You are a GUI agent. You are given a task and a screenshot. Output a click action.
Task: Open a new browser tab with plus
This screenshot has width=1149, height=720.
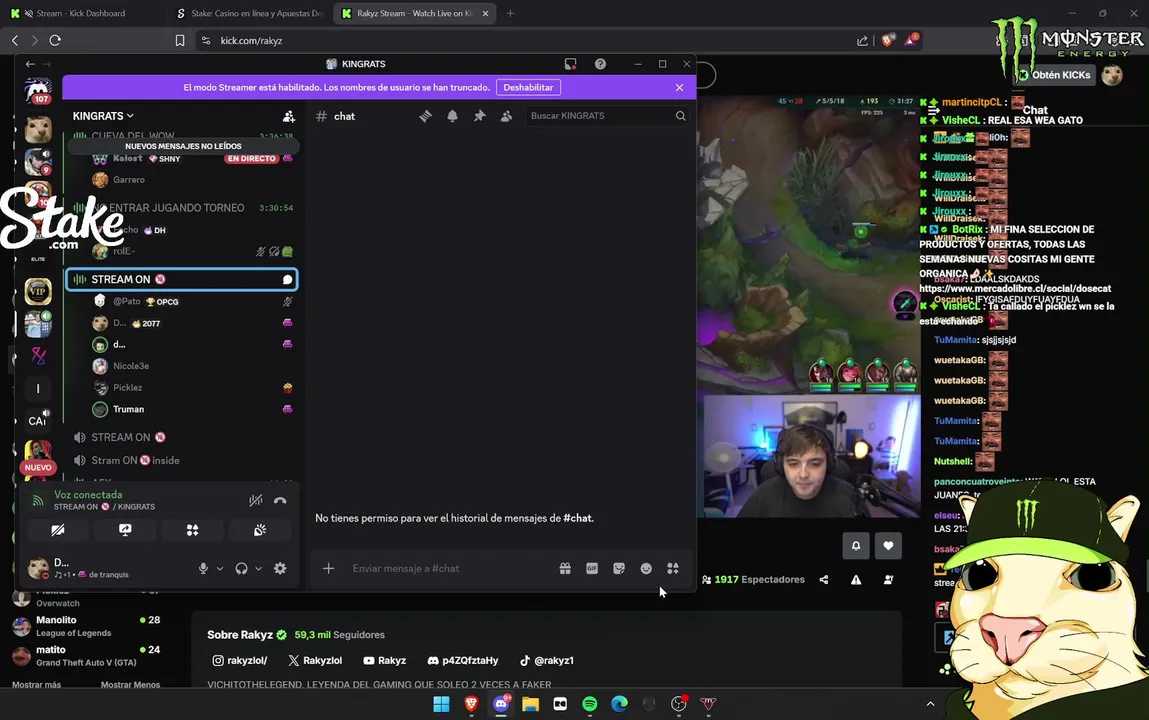click(x=510, y=13)
